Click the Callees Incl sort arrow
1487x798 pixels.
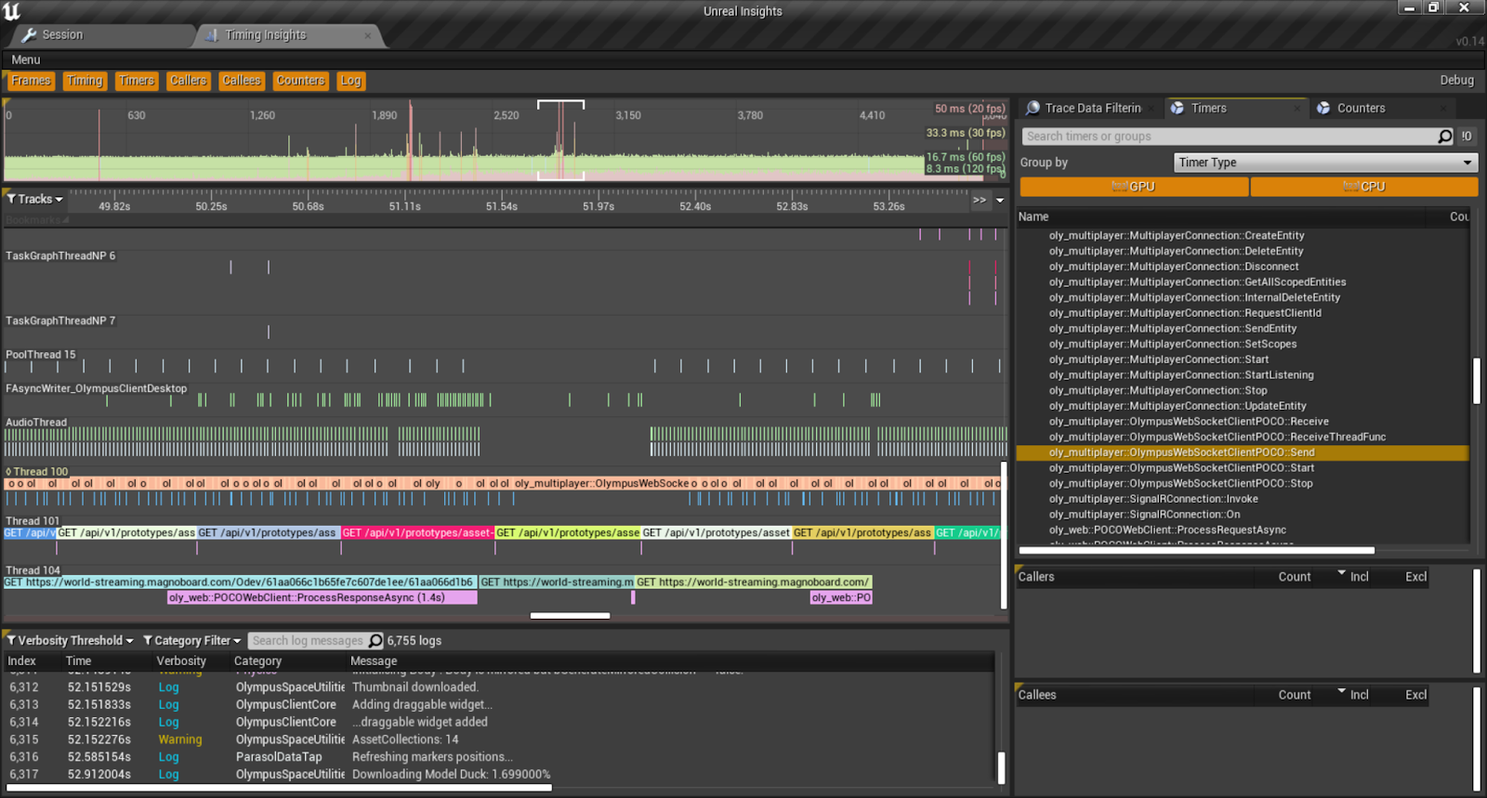[1341, 692]
